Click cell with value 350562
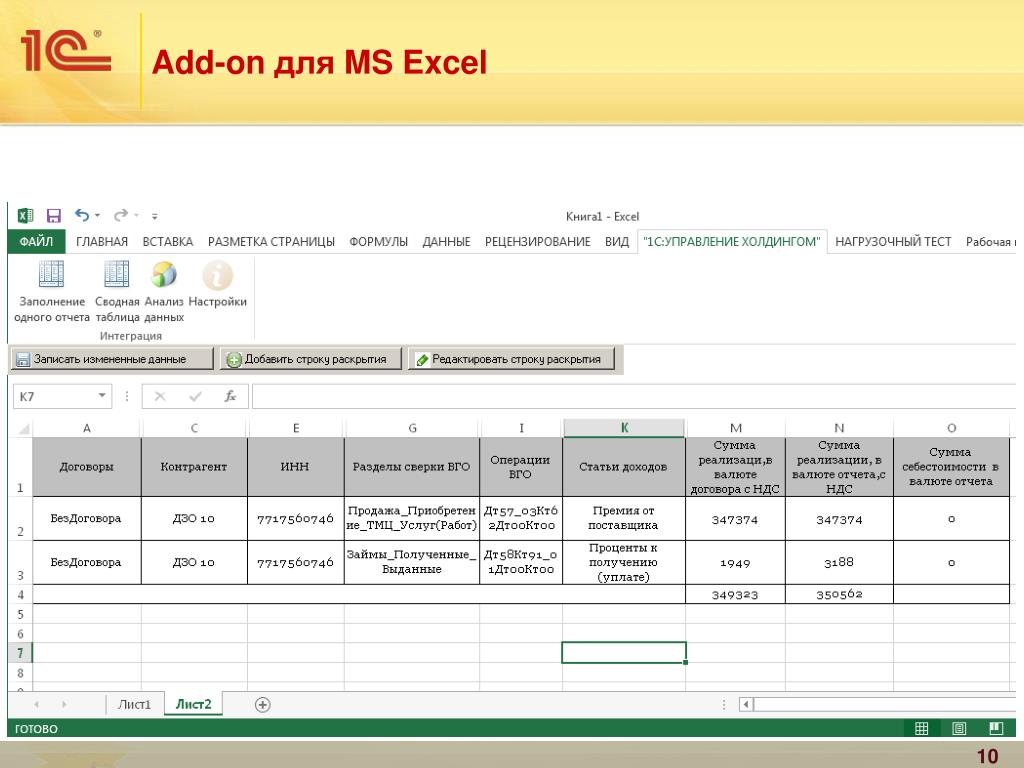1024x768 pixels. point(839,594)
